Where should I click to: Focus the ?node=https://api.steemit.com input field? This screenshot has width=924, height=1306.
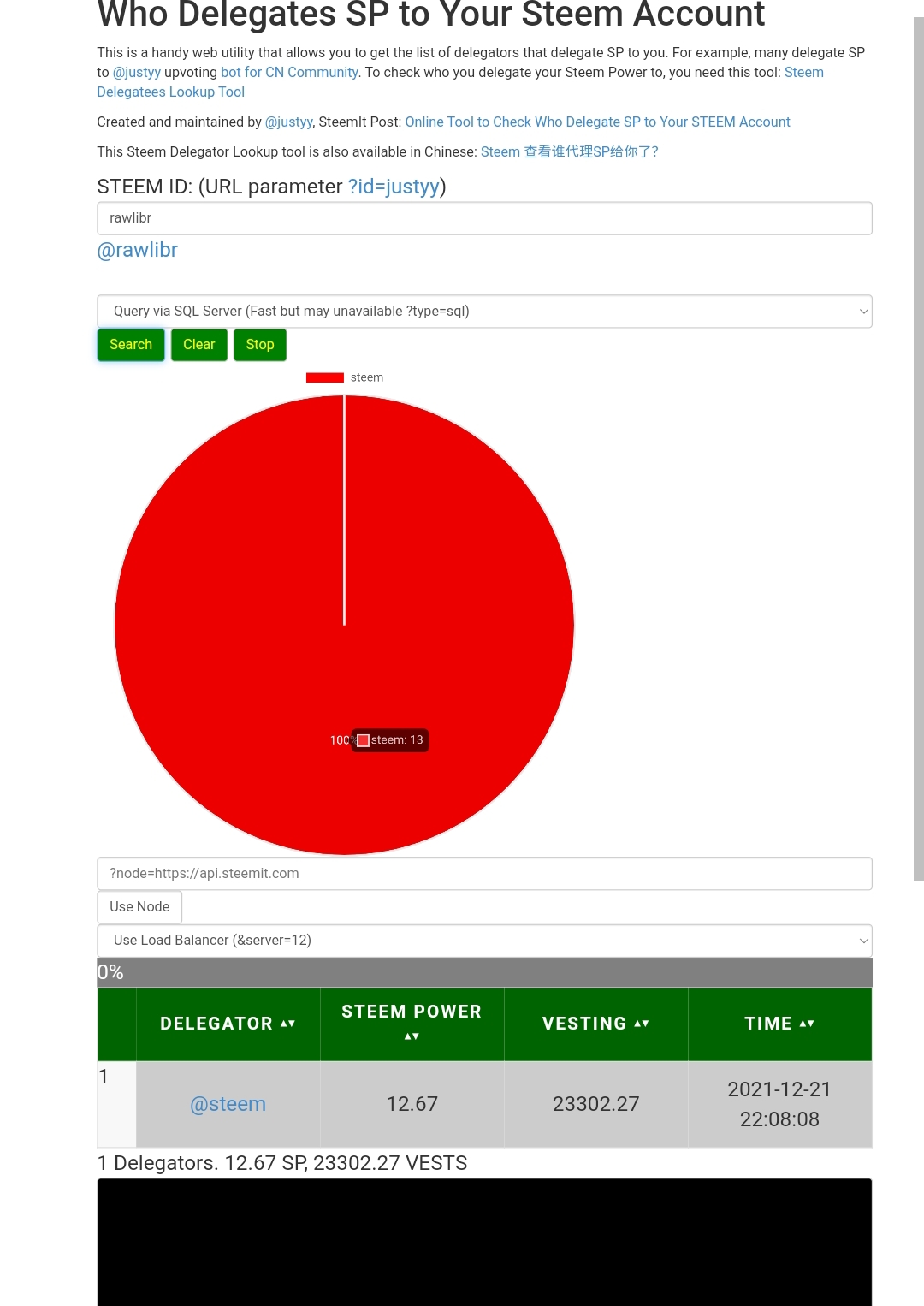pyautogui.click(x=484, y=874)
